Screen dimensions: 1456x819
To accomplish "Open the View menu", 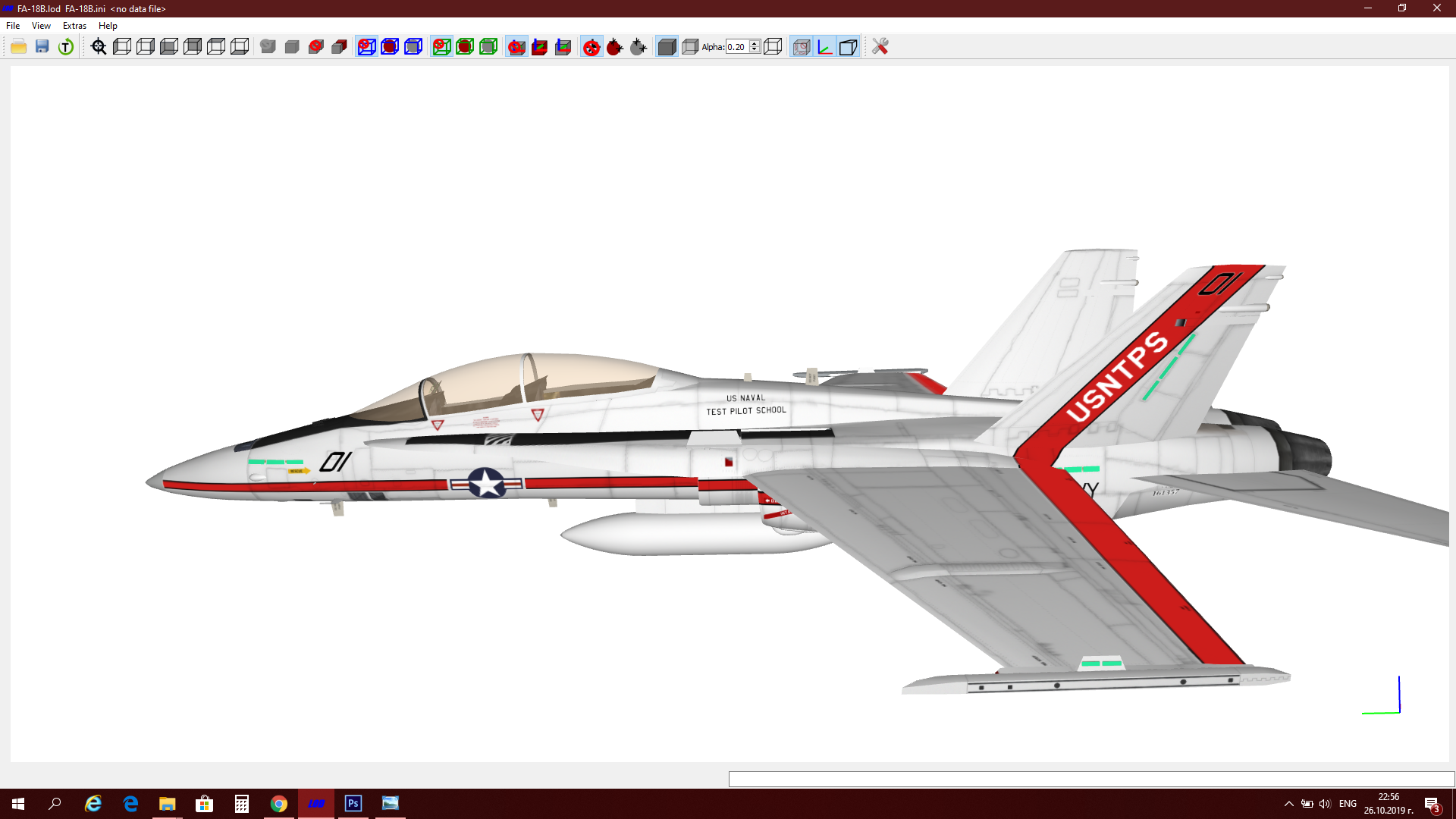I will point(41,26).
